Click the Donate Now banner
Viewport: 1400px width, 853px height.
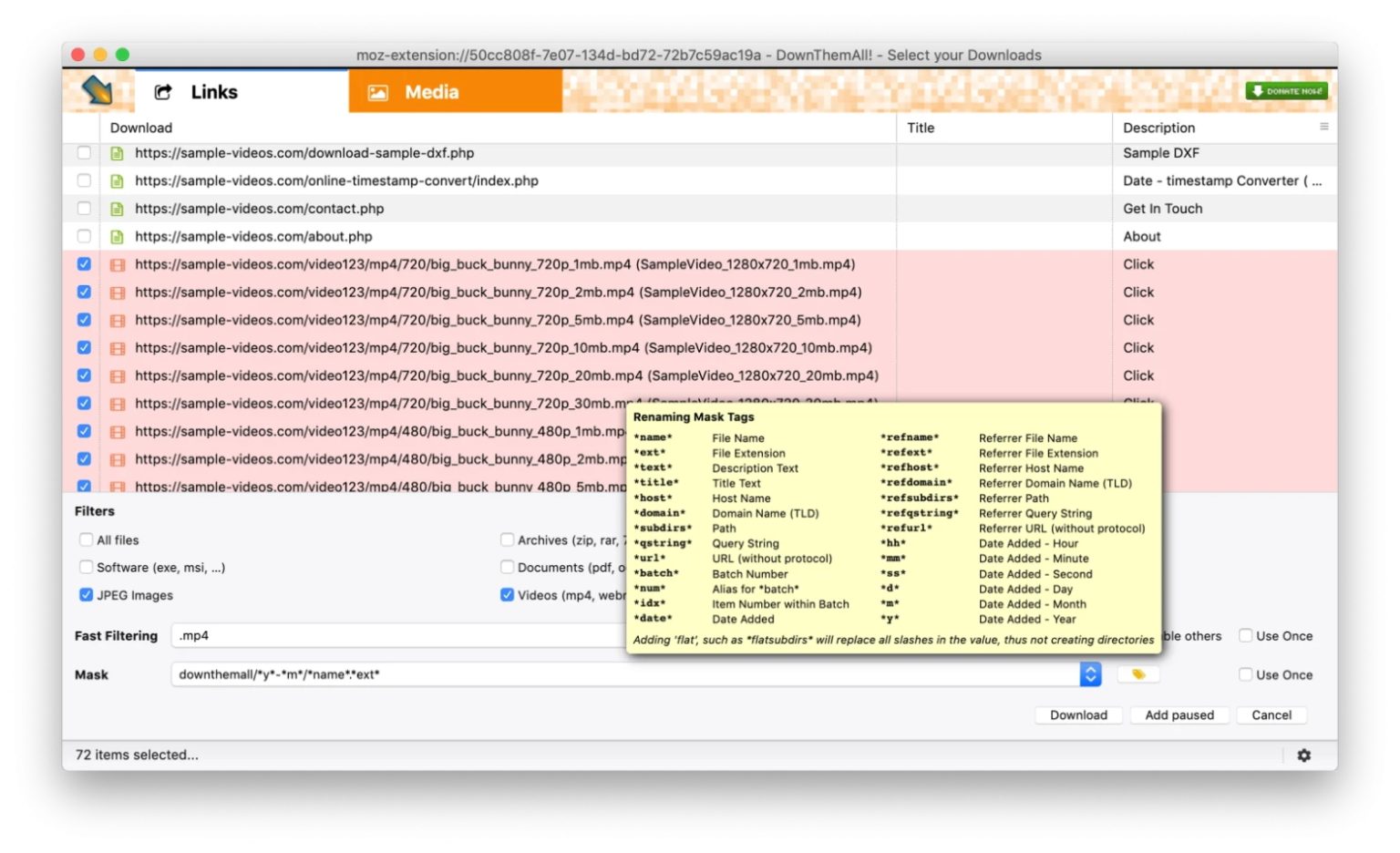tap(1286, 90)
